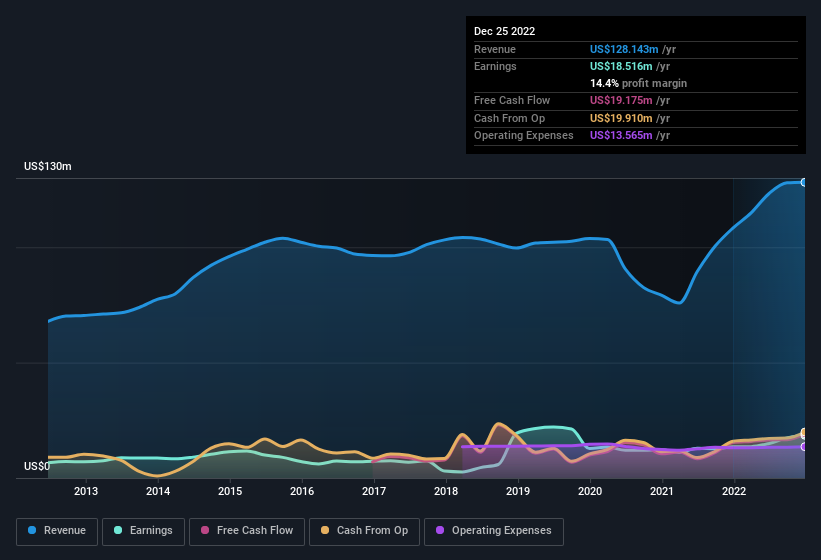Select the 2020 label on the x-axis
This screenshot has height=560, width=821.
pos(590,491)
